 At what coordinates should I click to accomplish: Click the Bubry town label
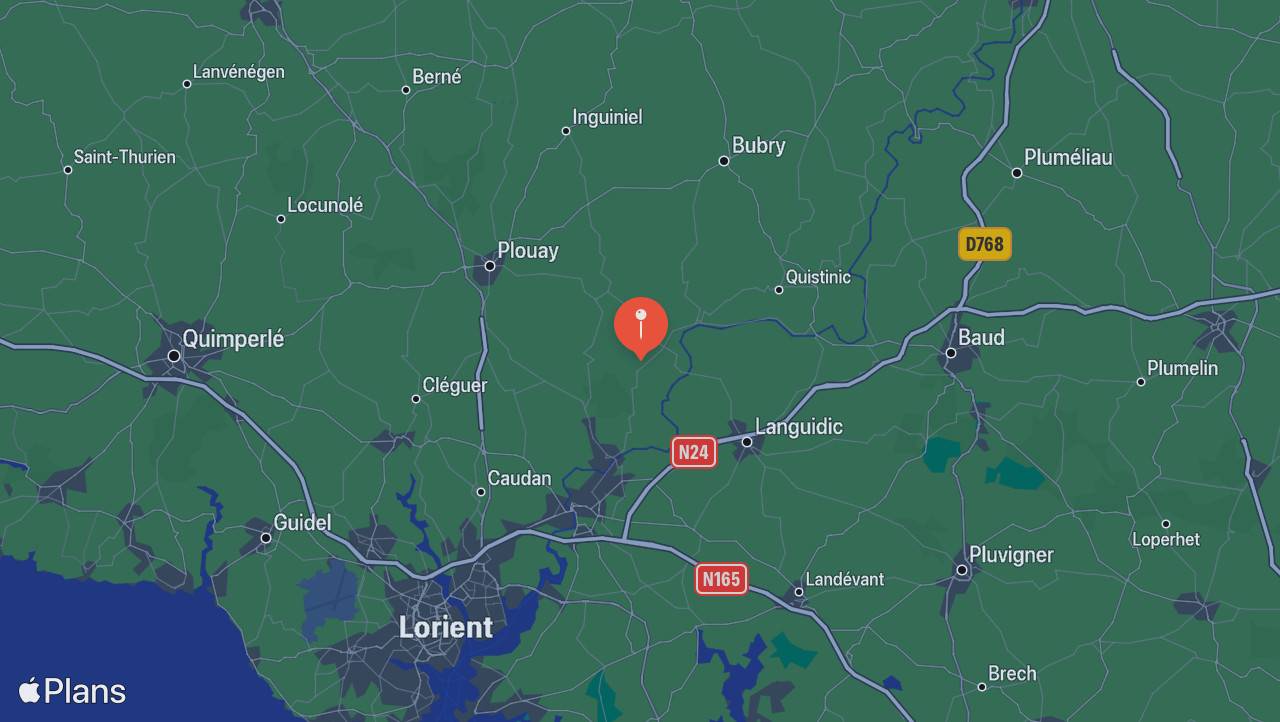pos(758,145)
